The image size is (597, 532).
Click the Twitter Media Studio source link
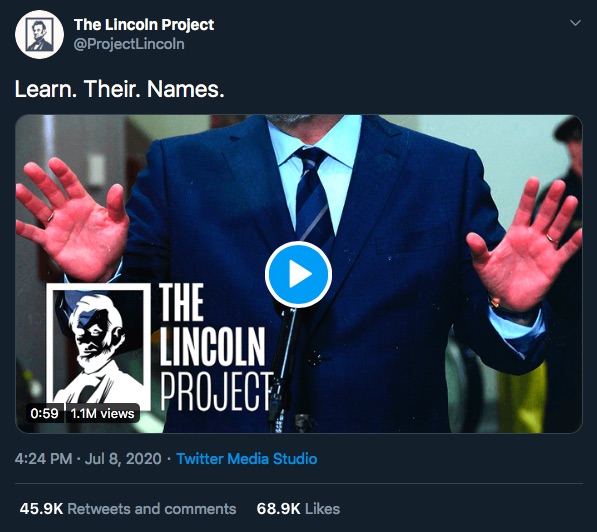point(246,459)
